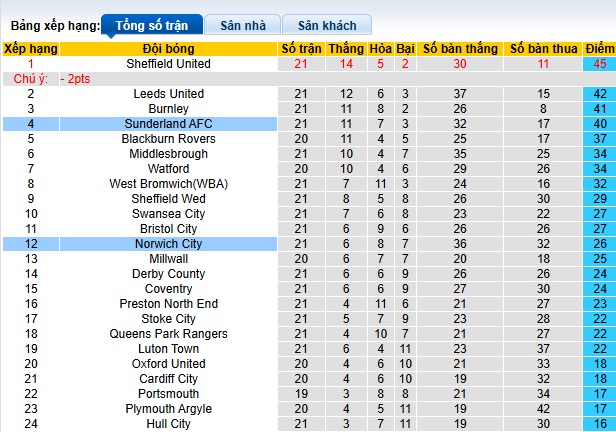This screenshot has width=616, height=432.
Task: Open the Sân nhà tab
Action: [241, 24]
